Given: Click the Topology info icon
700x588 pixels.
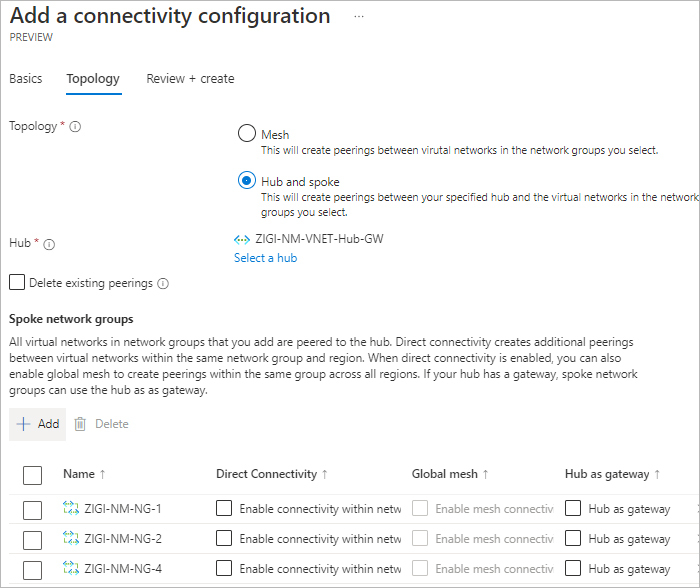Looking at the screenshot, I should tap(75, 127).
